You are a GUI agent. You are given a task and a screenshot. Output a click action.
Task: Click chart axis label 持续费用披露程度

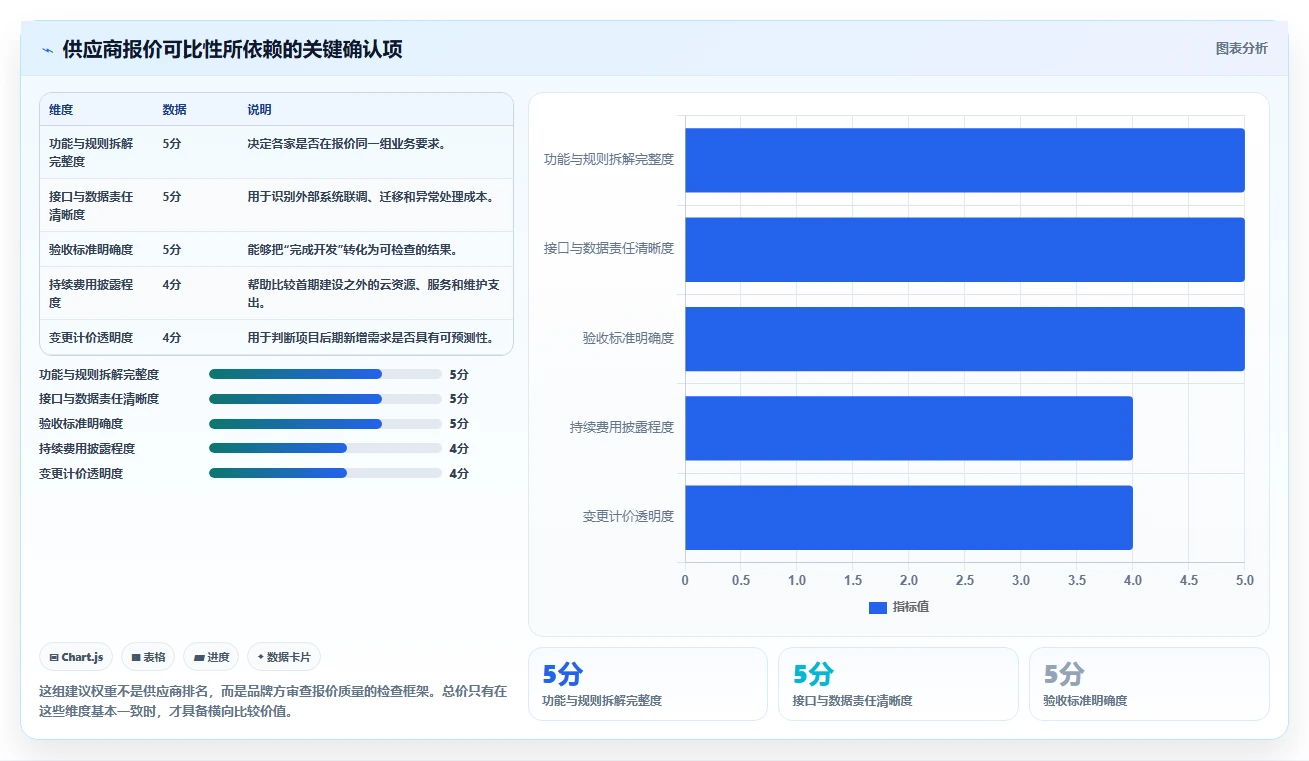[x=622, y=427]
